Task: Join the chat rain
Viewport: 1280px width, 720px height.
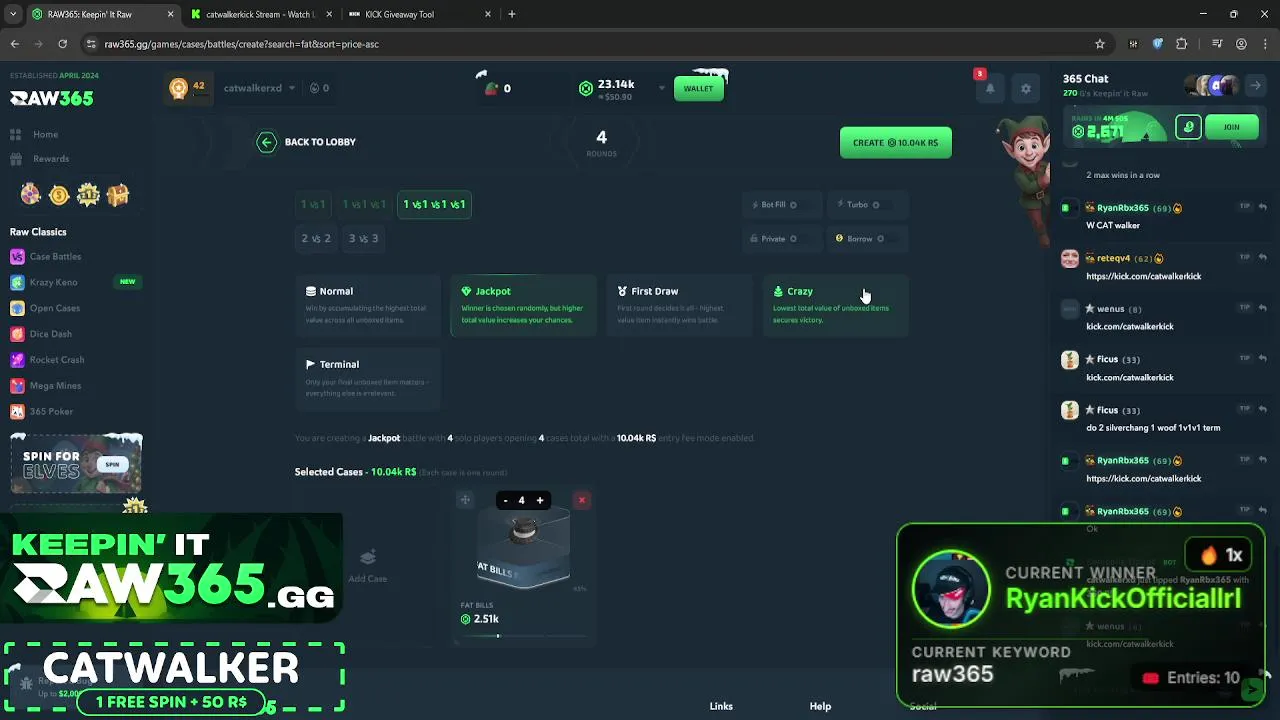Action: point(1231,127)
